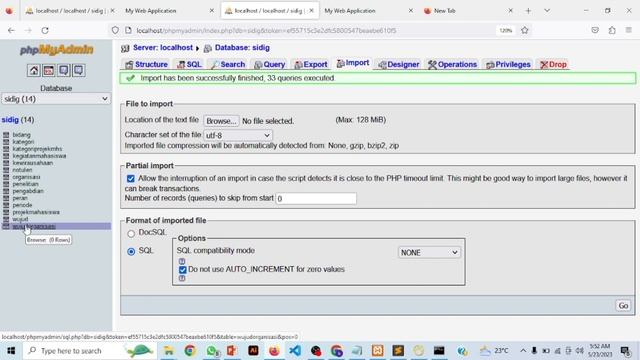
Task: Toggle Do not use AUTO_INCREMENT checkbox
Action: 182,269
